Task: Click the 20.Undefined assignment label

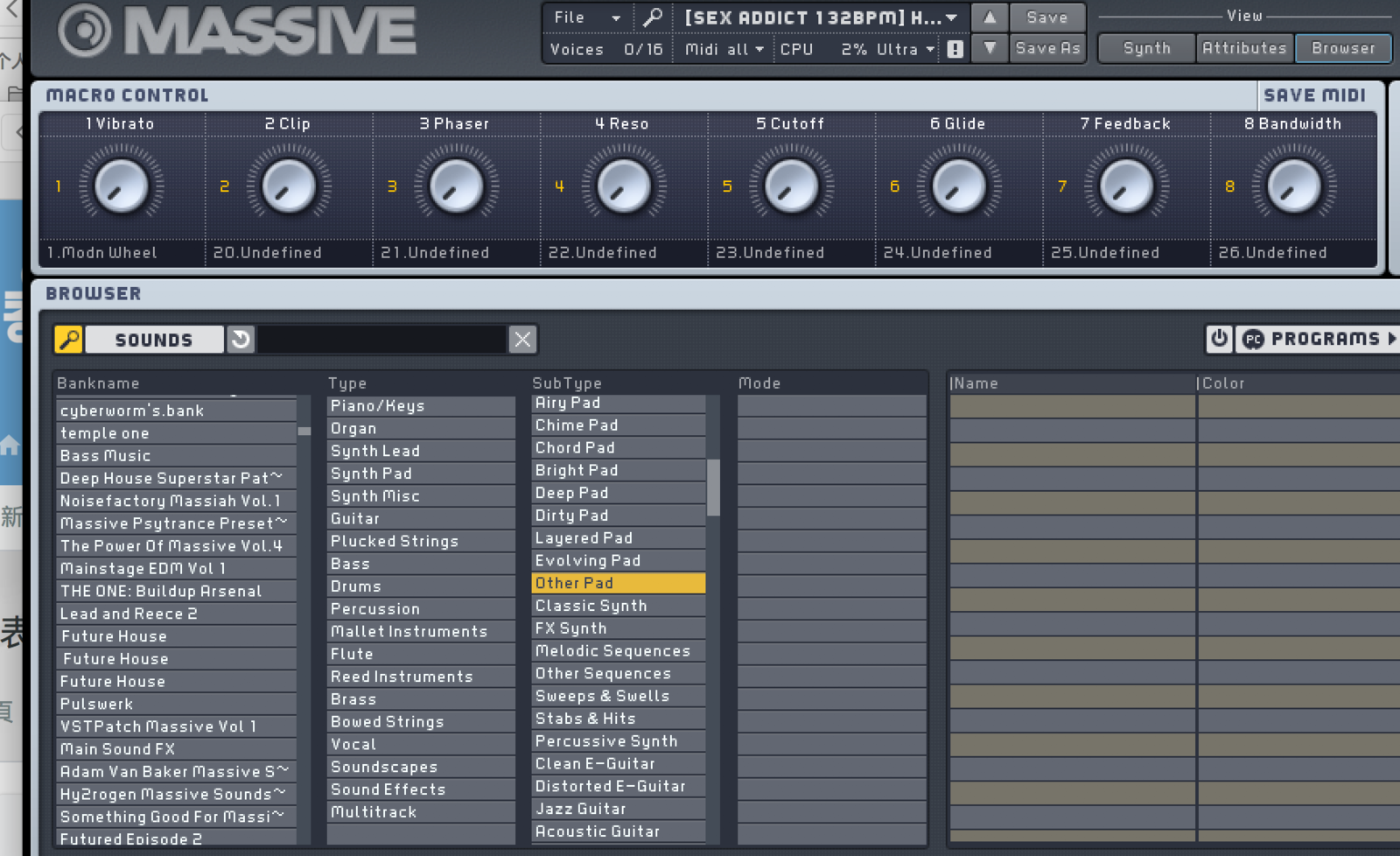Action: (x=268, y=253)
